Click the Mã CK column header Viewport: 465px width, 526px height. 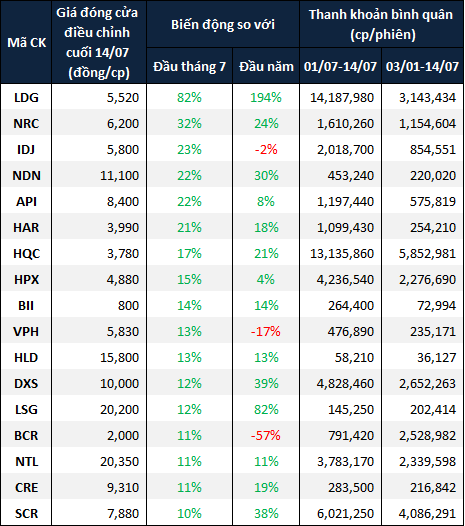(26, 43)
